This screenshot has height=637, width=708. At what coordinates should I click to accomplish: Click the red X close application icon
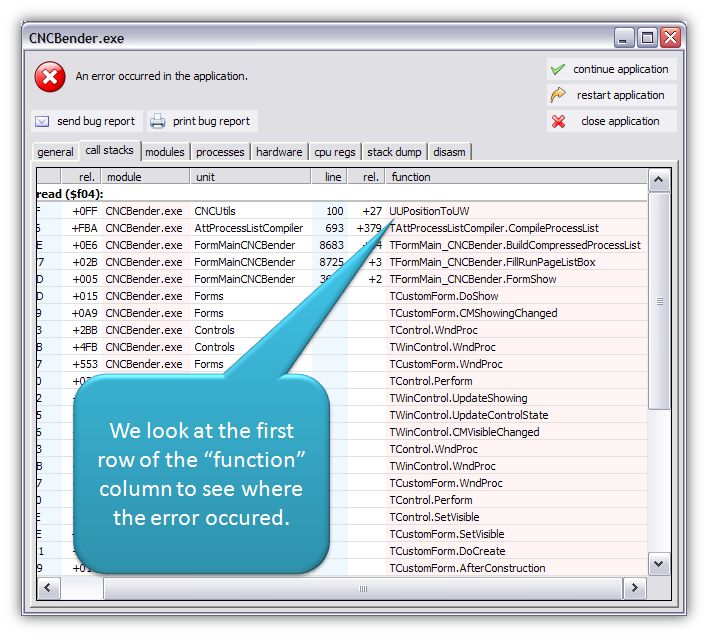(558, 122)
